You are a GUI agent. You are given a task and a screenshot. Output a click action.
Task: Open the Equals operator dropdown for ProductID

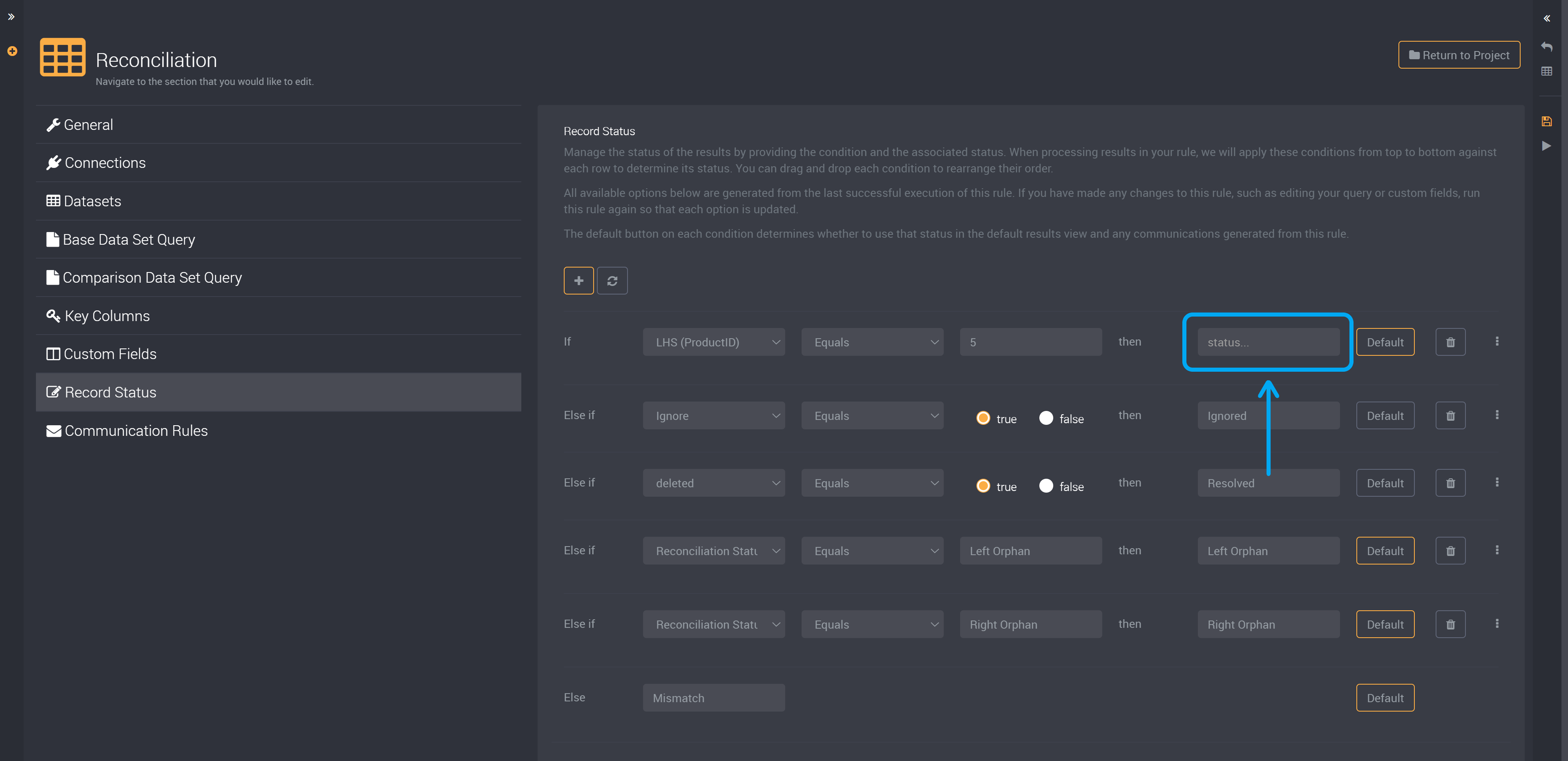pos(872,342)
